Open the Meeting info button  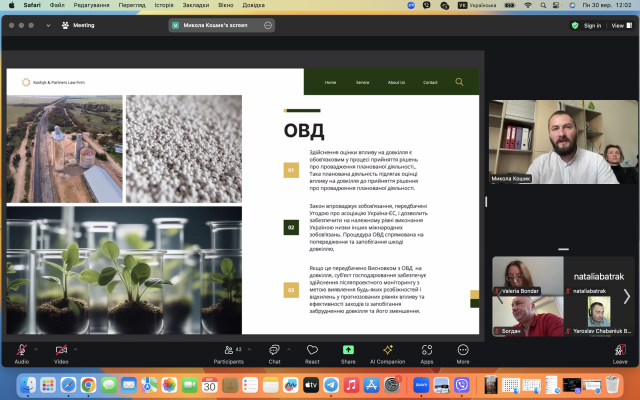pos(78,25)
